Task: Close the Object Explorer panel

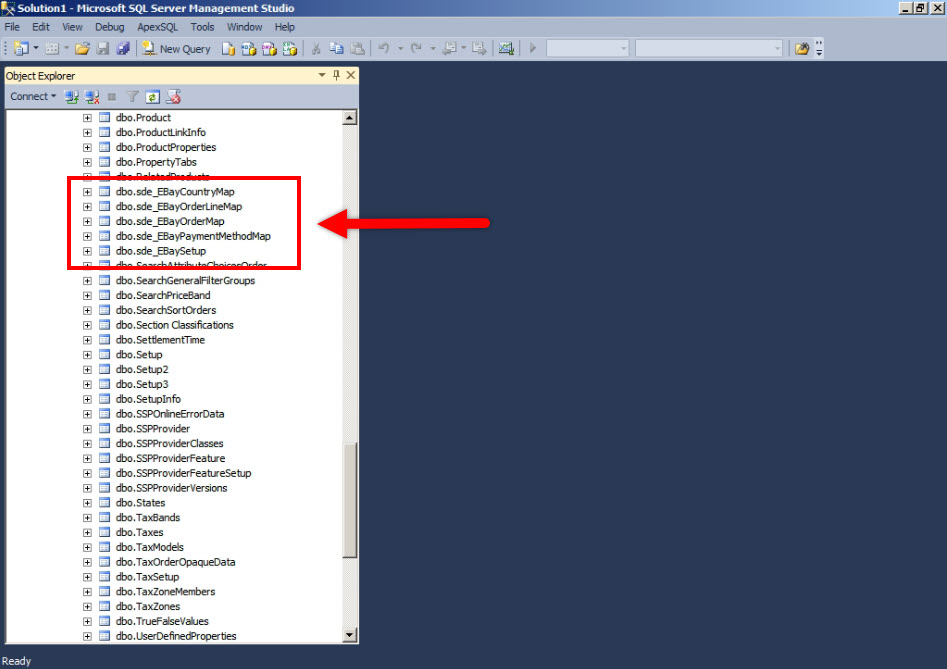Action: click(x=350, y=76)
